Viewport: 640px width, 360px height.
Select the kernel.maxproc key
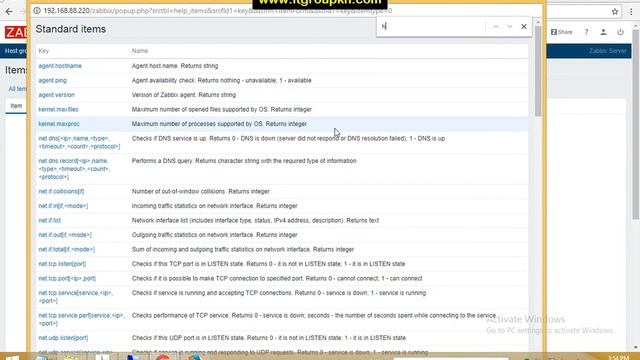pos(59,124)
